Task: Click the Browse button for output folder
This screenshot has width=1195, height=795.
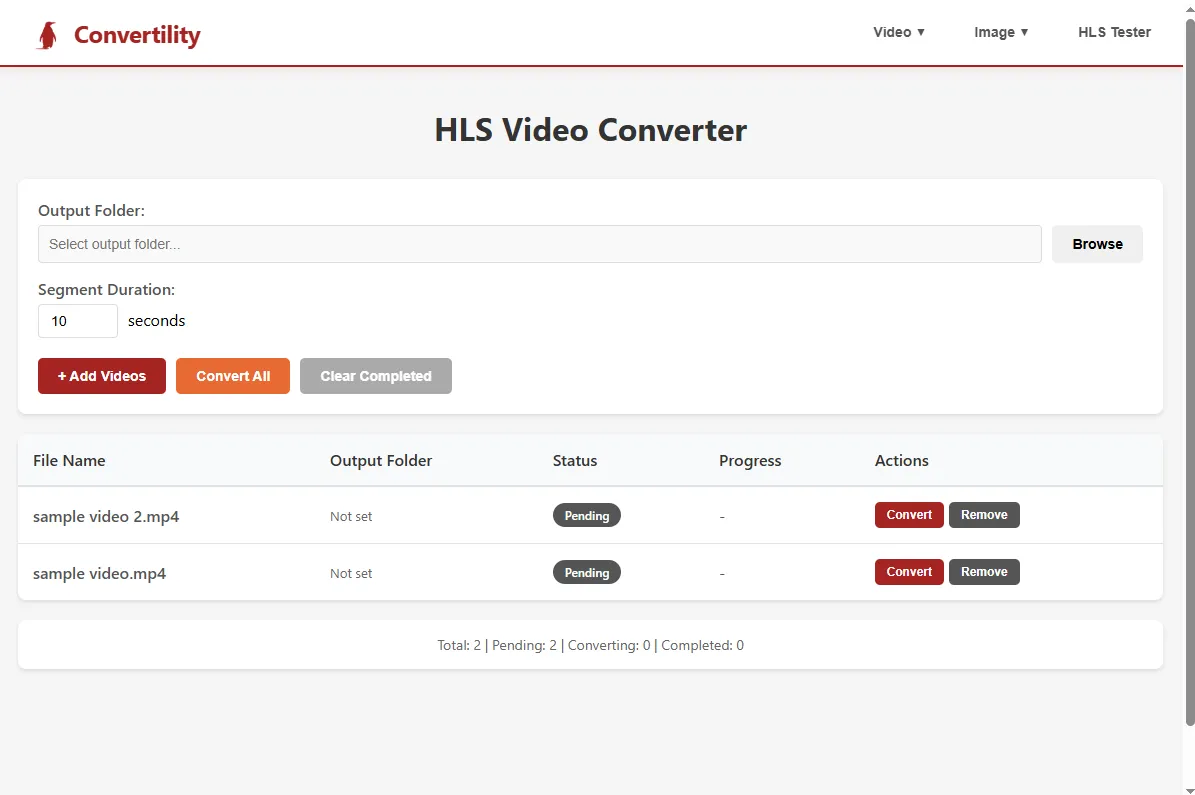Action: click(x=1096, y=243)
